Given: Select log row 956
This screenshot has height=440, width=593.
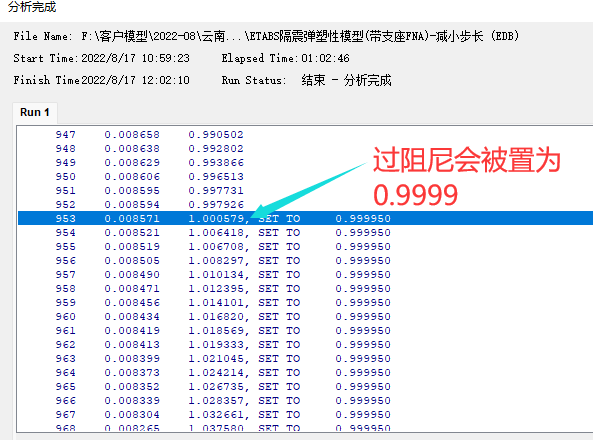Looking at the screenshot, I should (x=305, y=261).
